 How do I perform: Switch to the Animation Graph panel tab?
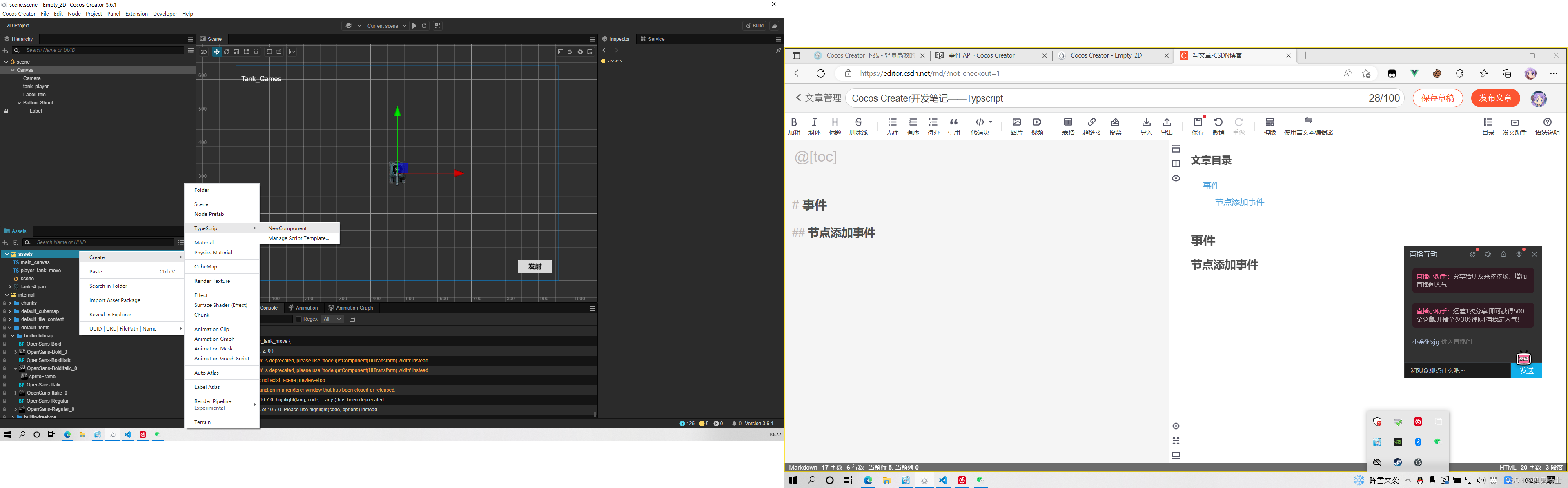(351, 308)
